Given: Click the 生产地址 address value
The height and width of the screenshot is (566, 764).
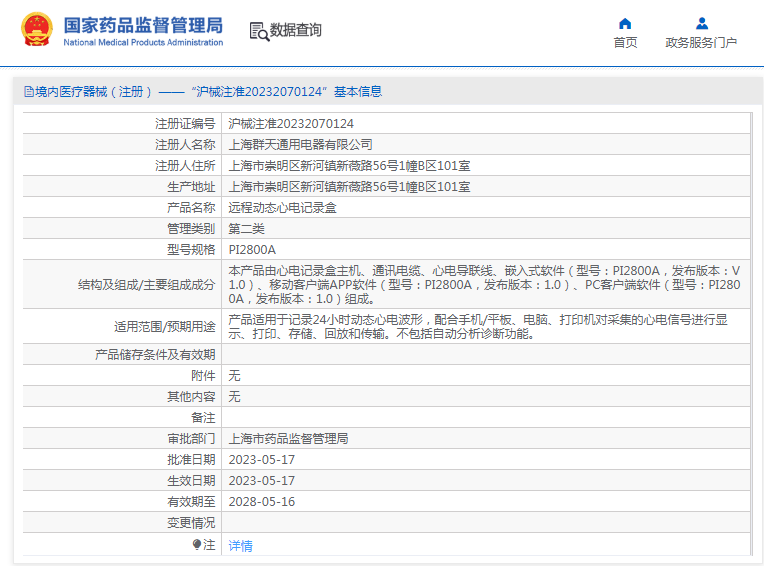Looking at the screenshot, I should (349, 187).
